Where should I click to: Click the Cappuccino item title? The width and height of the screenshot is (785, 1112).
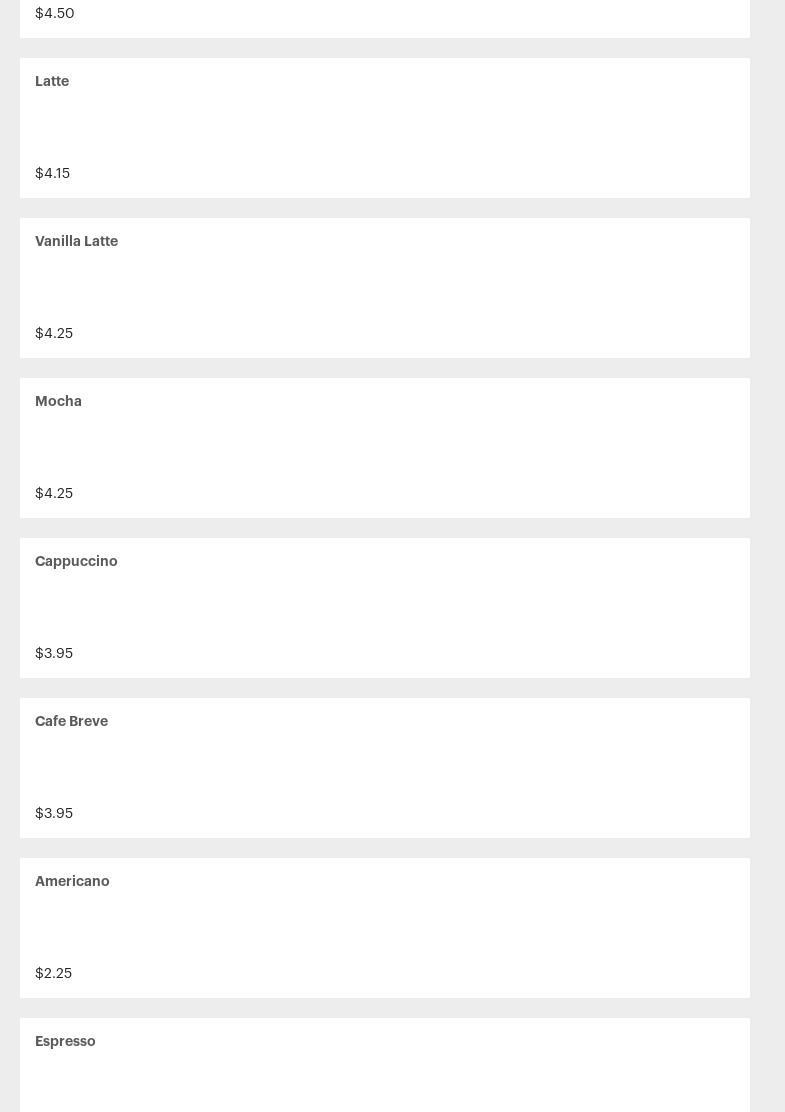(x=76, y=561)
